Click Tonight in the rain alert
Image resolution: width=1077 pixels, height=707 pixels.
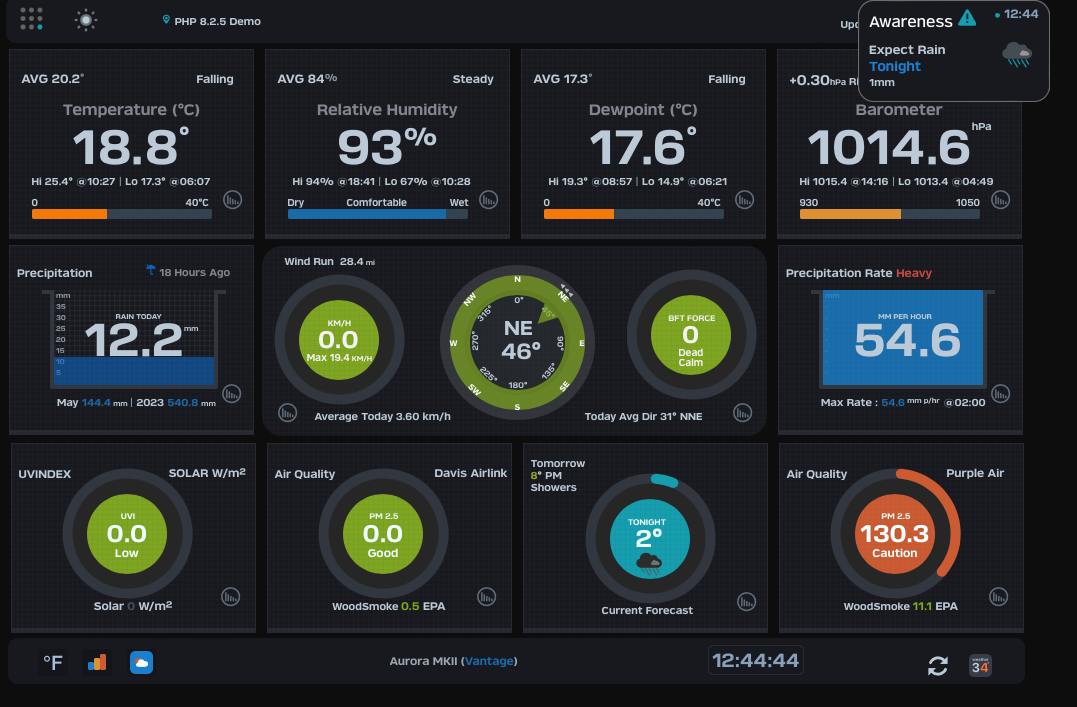coord(894,66)
